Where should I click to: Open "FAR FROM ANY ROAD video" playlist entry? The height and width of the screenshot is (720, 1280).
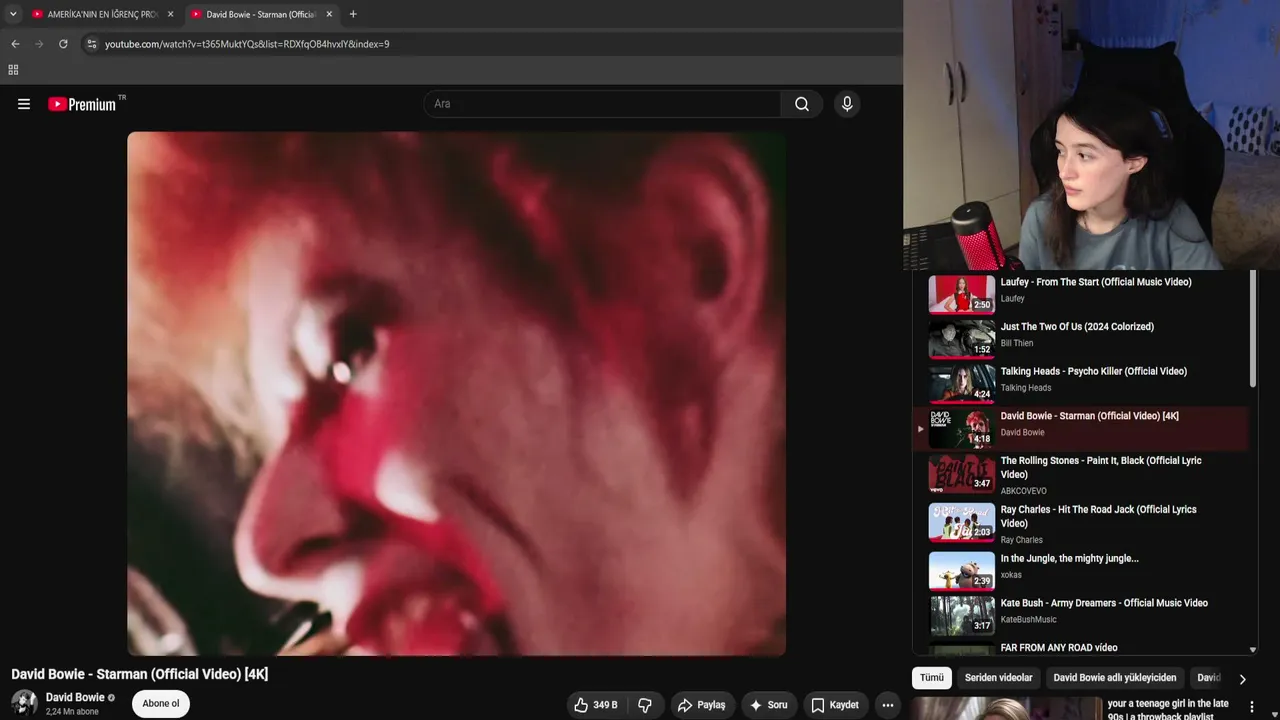pos(1059,648)
